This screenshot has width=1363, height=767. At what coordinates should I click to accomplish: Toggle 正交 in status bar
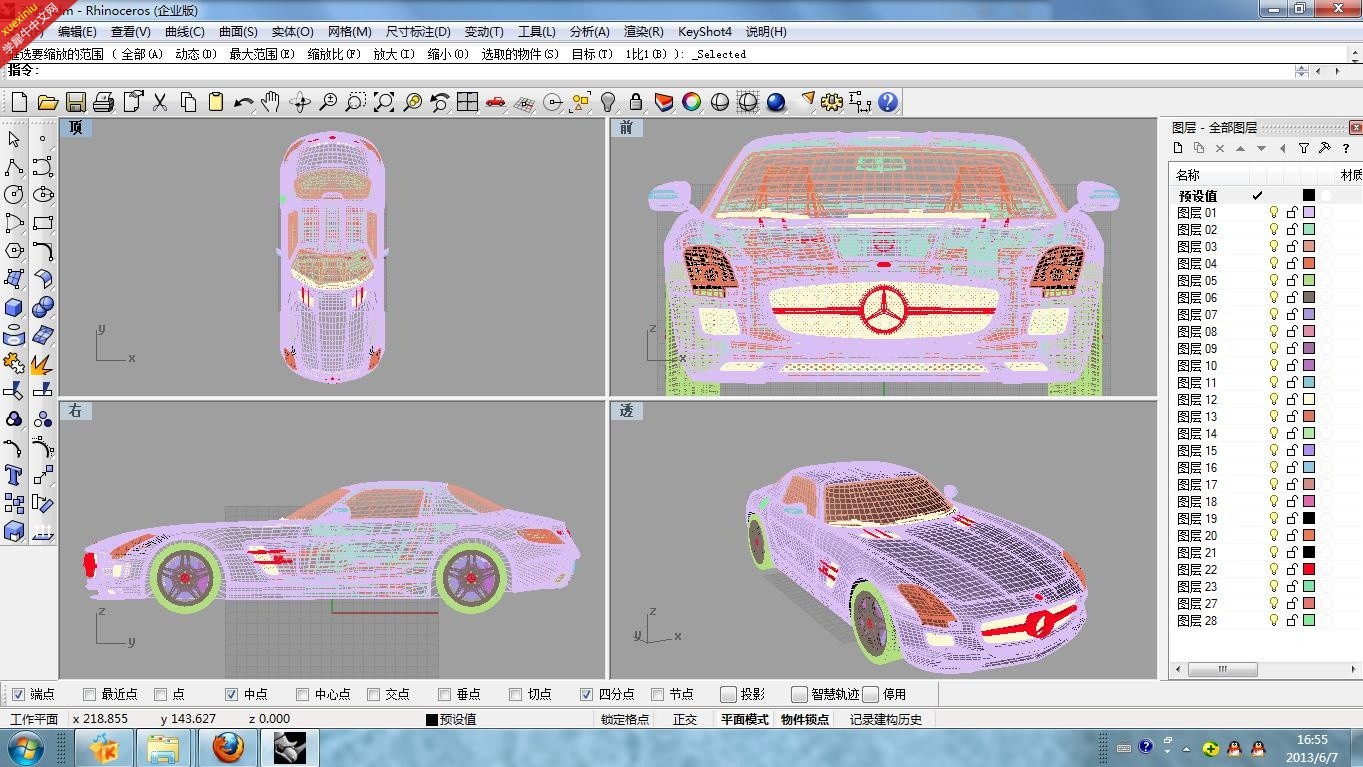(685, 719)
